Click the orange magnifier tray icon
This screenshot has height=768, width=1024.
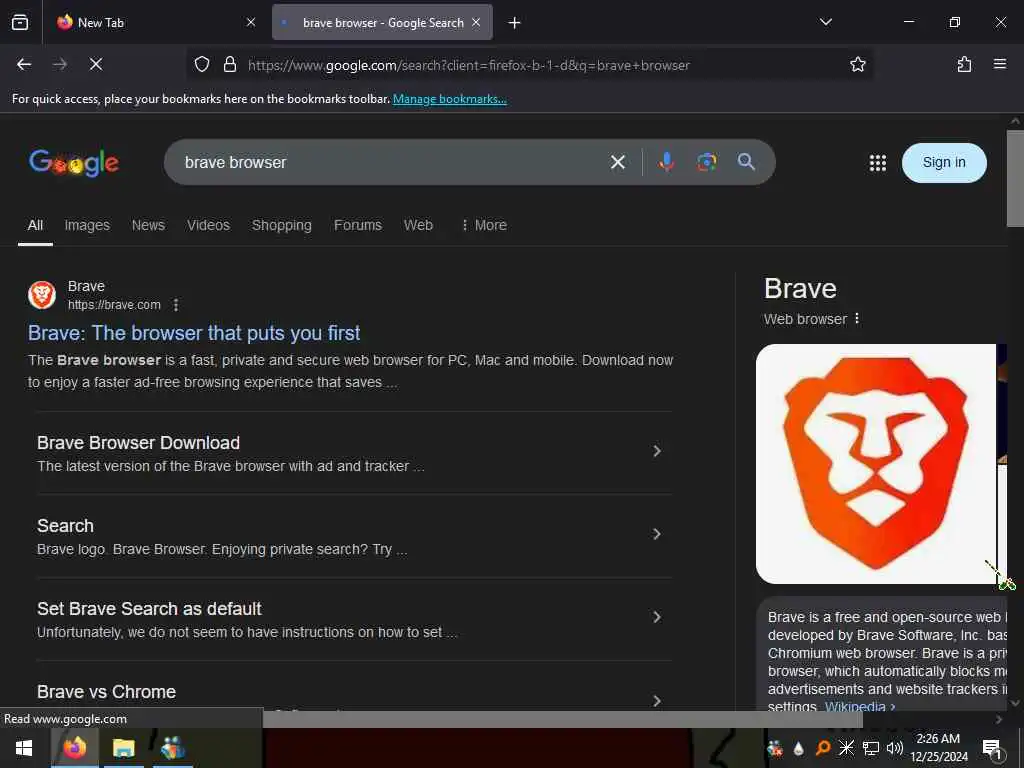[822, 748]
